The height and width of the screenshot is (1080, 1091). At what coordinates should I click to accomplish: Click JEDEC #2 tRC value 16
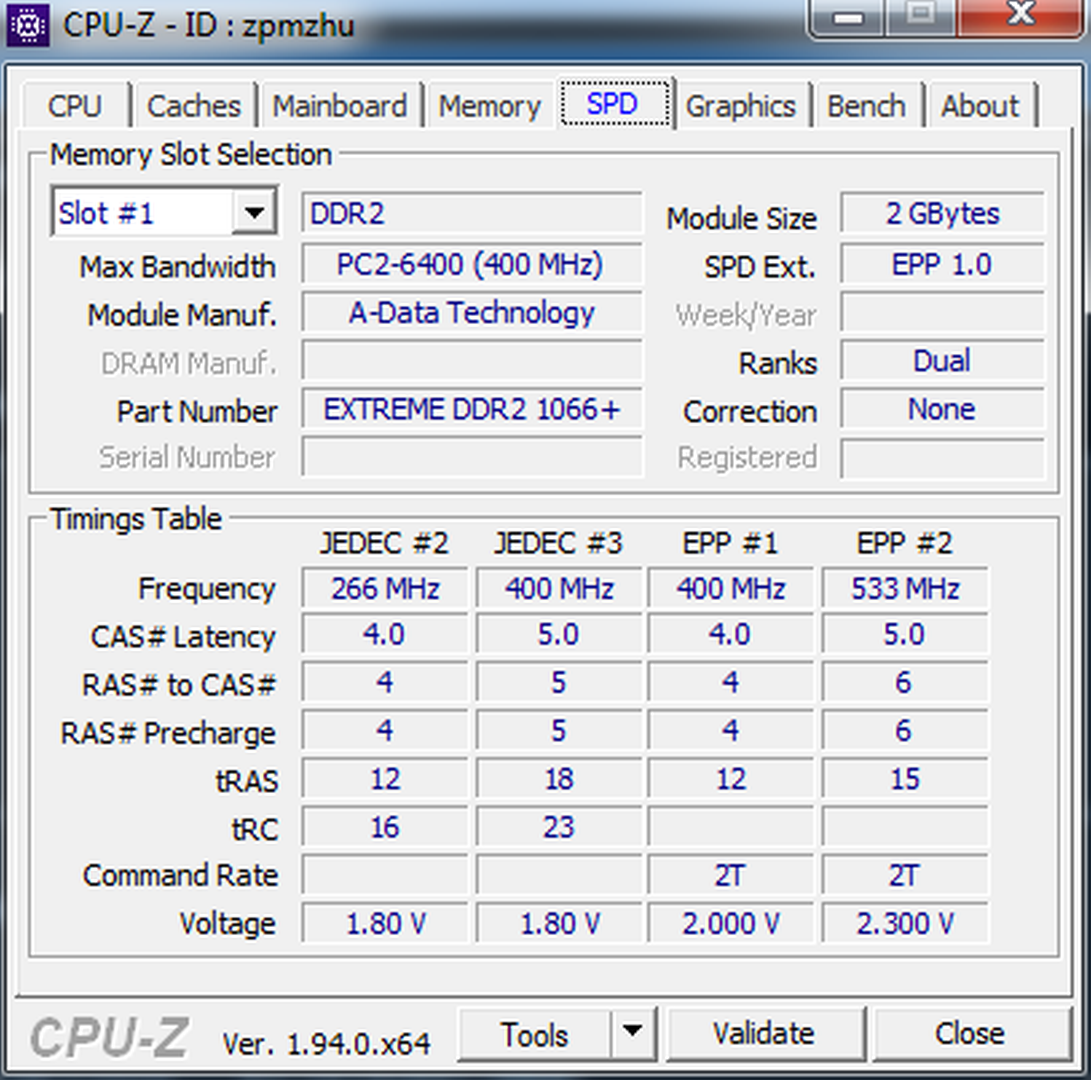tap(385, 827)
